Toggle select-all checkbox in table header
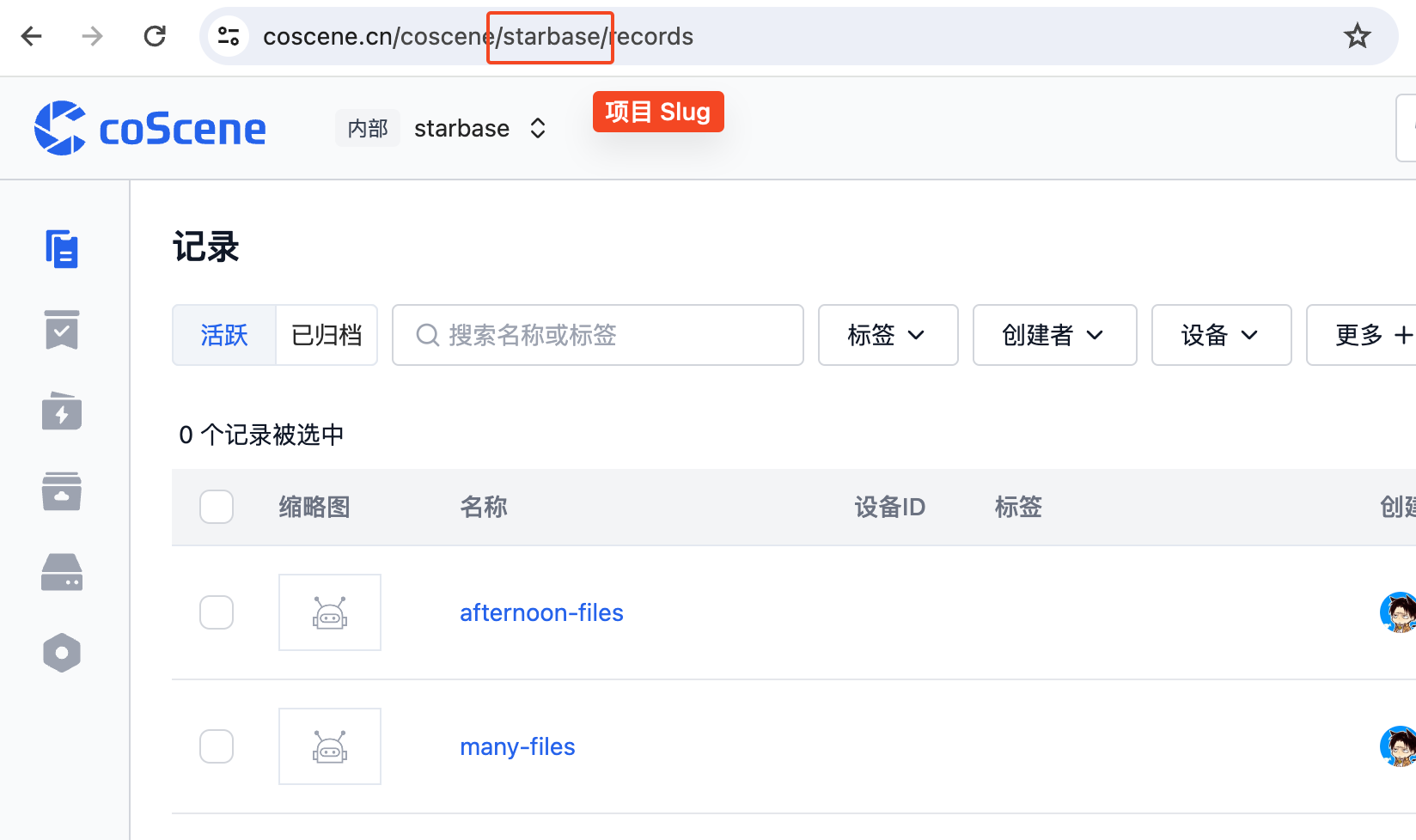The width and height of the screenshot is (1416, 840). [217, 507]
